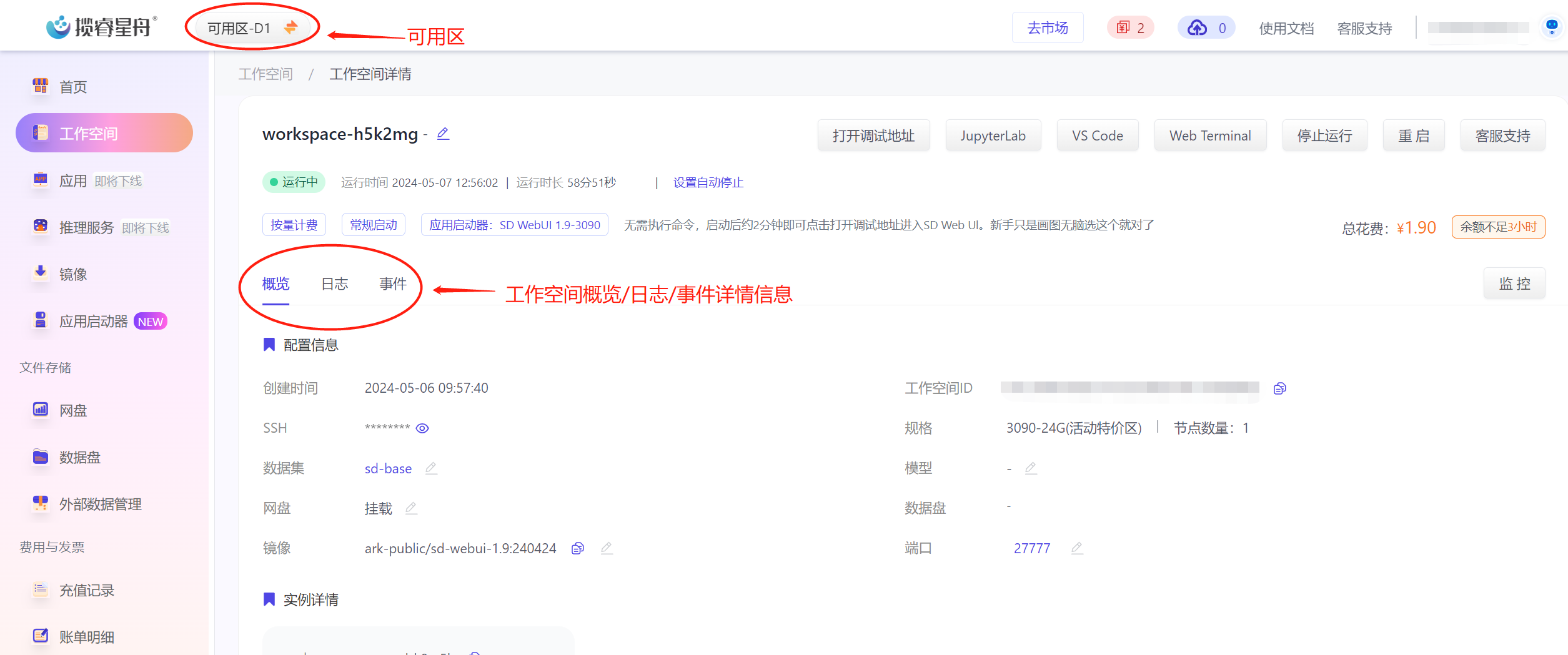Edit workspace name pencil icon
This screenshot has height=655, width=1568.
coord(443,134)
